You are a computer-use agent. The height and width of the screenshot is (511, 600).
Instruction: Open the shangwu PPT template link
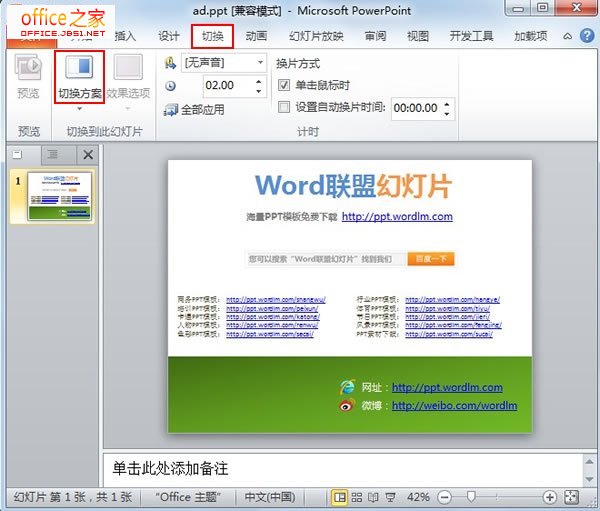click(x=276, y=300)
